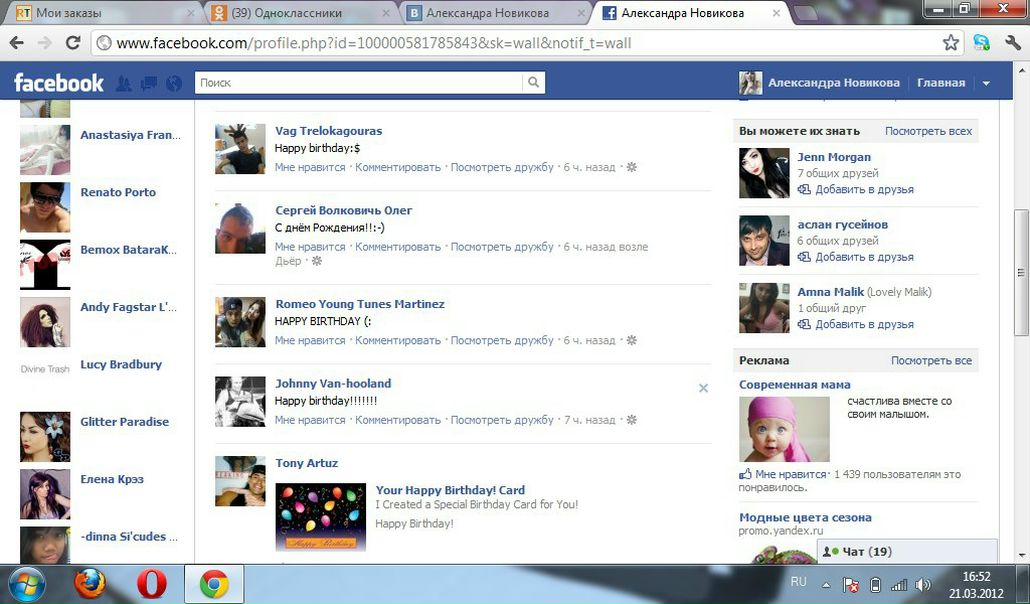Bookmark this page with the star icon

(x=951, y=43)
